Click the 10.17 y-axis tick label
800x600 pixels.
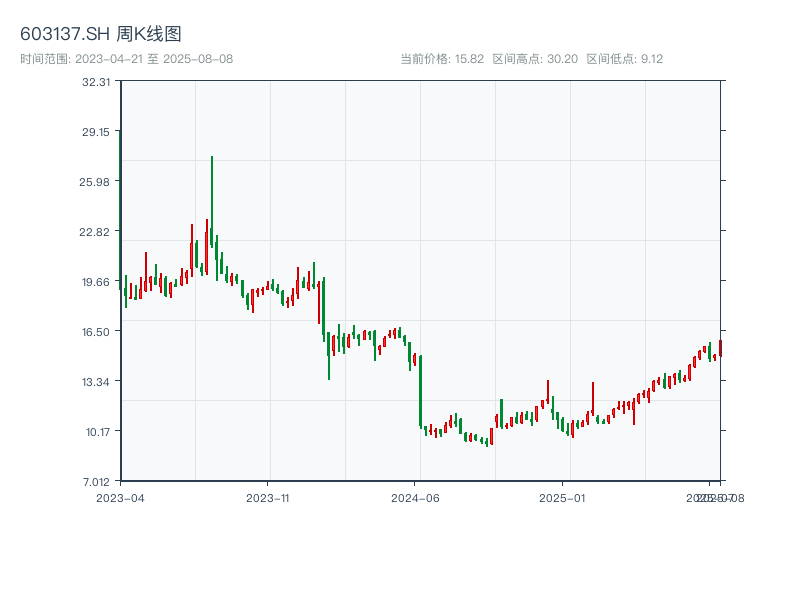[96, 431]
